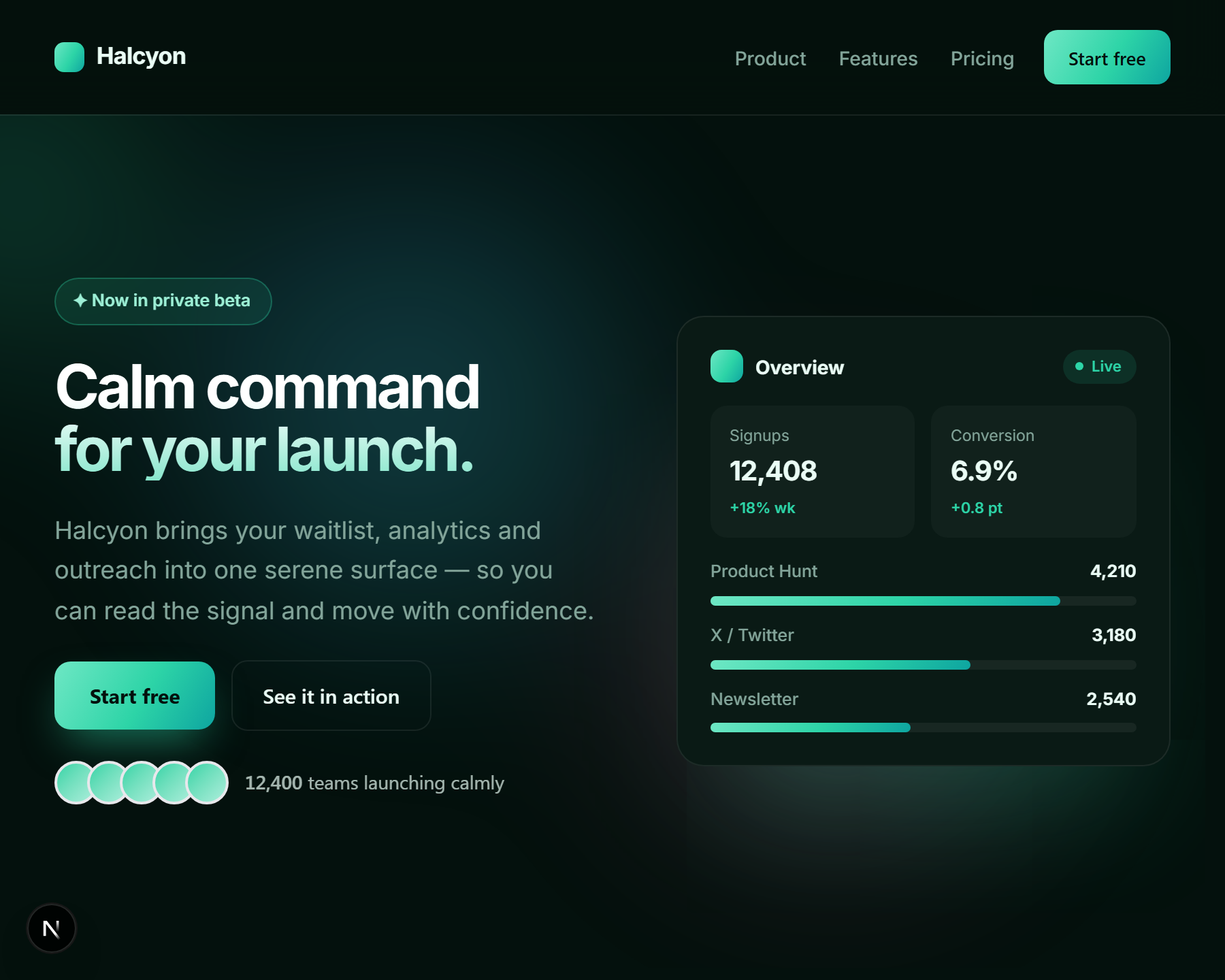Click the 6.9% conversion value
Screen dimensions: 1225x980
coord(983,471)
